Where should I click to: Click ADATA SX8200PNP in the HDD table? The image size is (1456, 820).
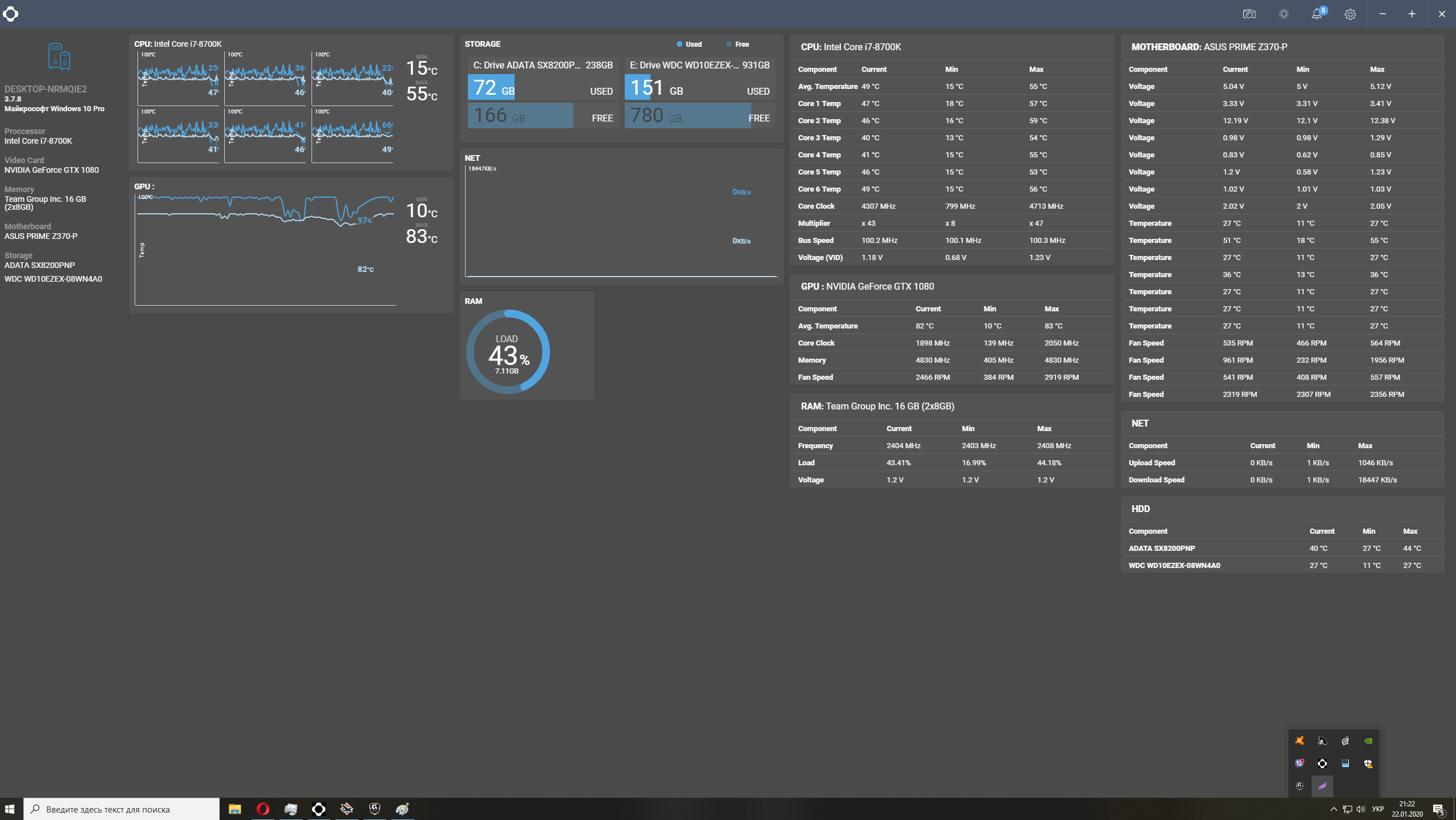tap(1162, 548)
